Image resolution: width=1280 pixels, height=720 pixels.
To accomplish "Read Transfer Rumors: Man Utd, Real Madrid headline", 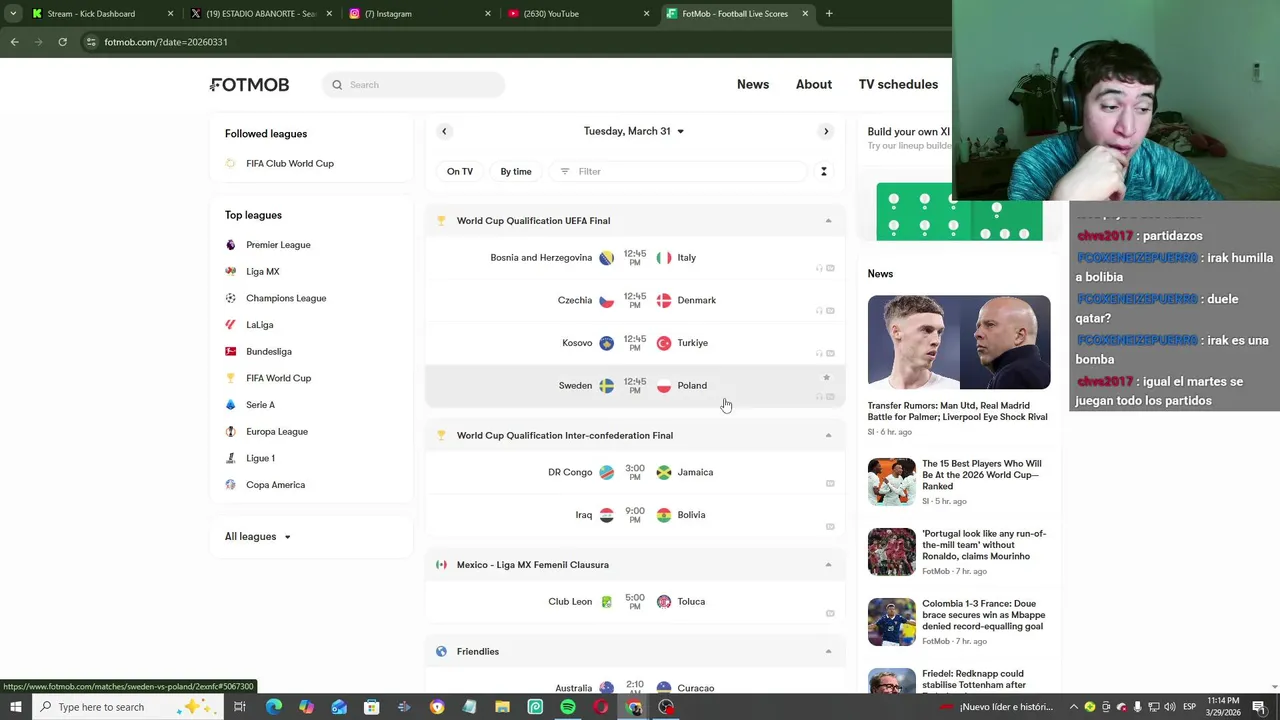I will click(x=958, y=411).
